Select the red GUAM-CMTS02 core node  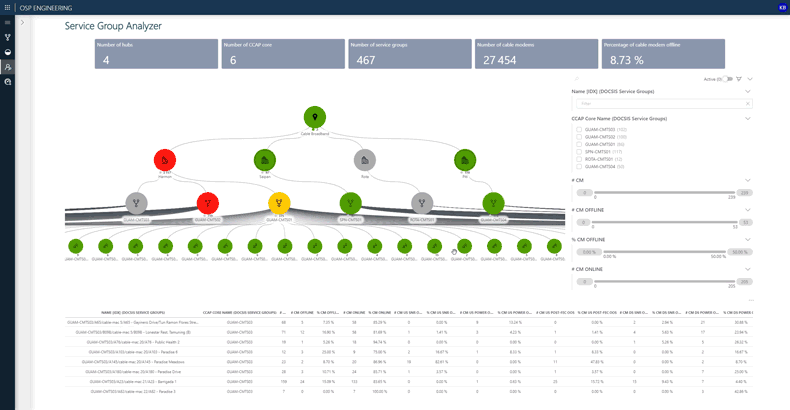tap(208, 203)
